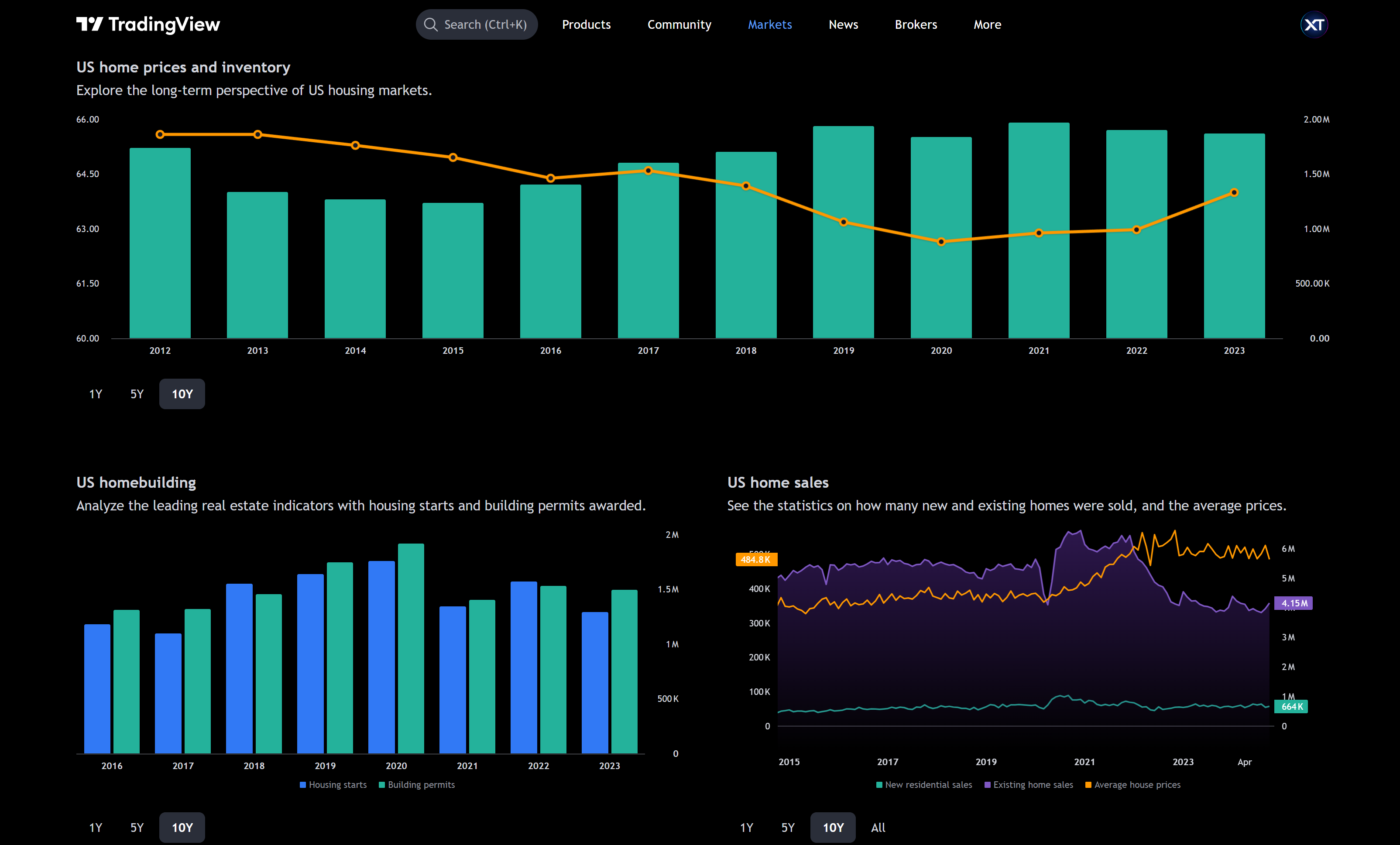
Task: Toggle Average house prices legend item
Action: (1132, 785)
